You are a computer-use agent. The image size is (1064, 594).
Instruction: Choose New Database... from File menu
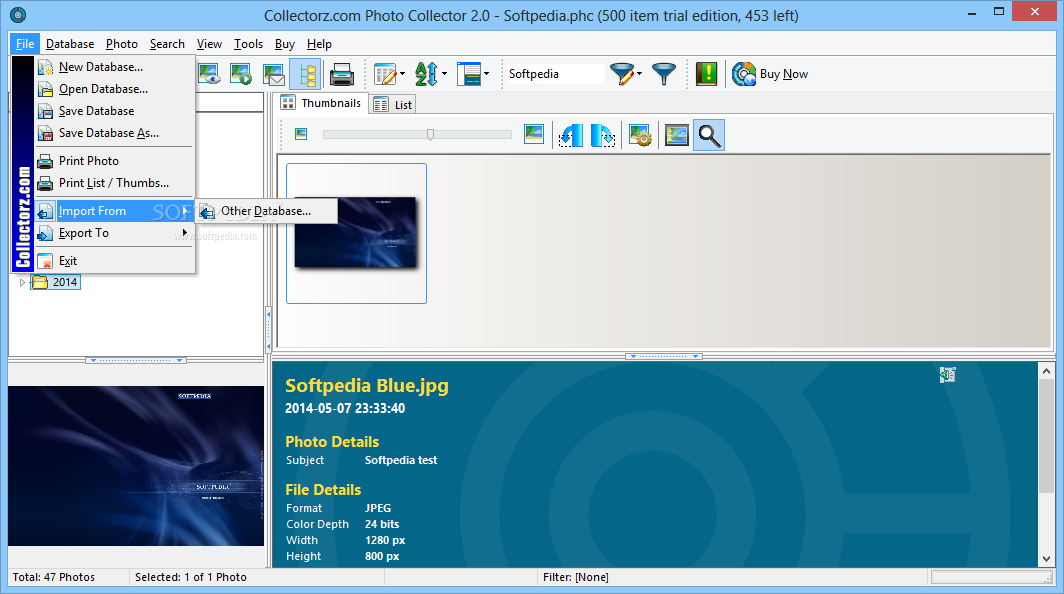pos(115,67)
